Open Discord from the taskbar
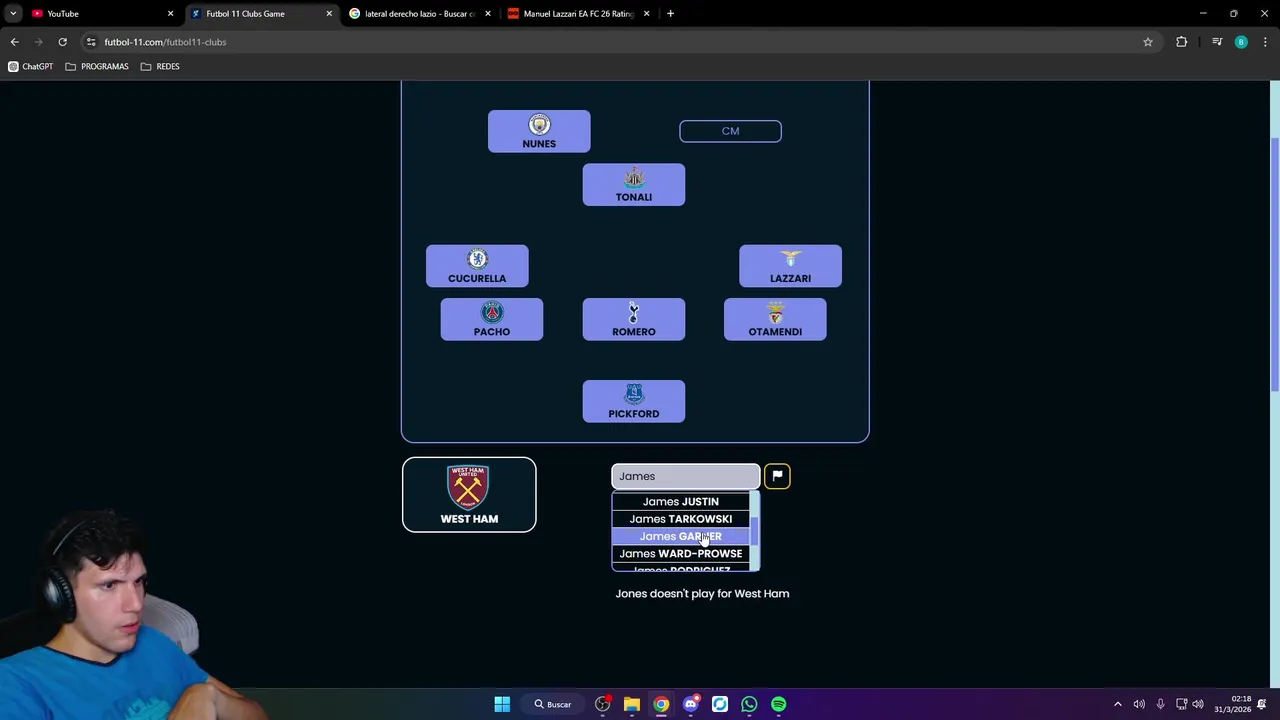 (x=690, y=704)
